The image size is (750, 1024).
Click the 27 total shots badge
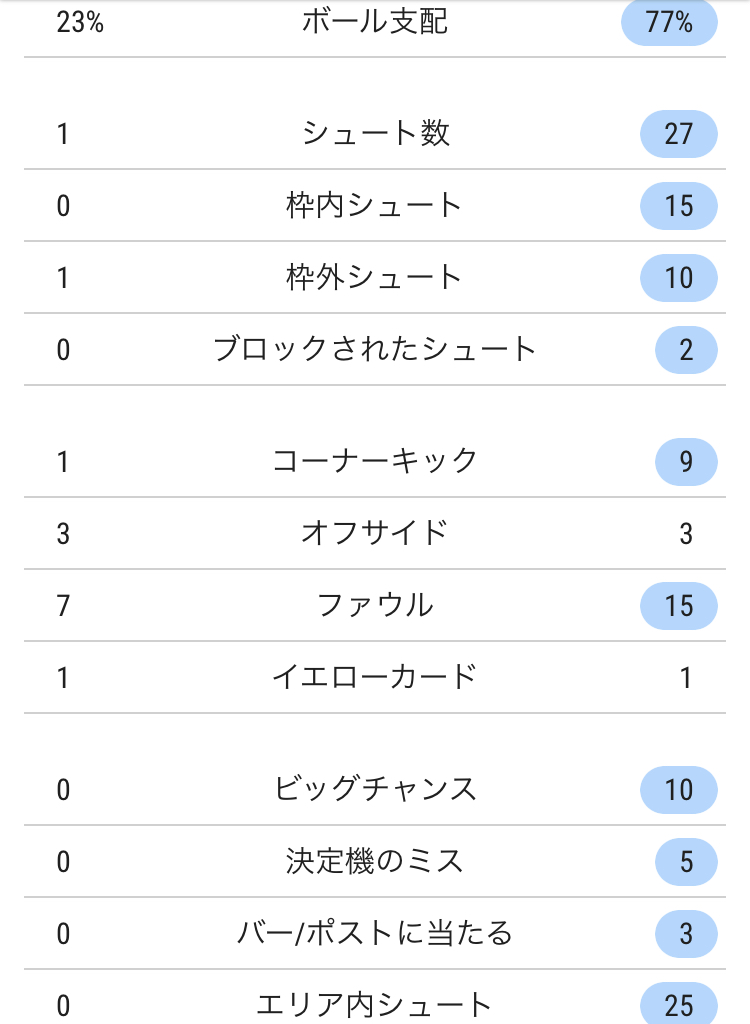(679, 134)
